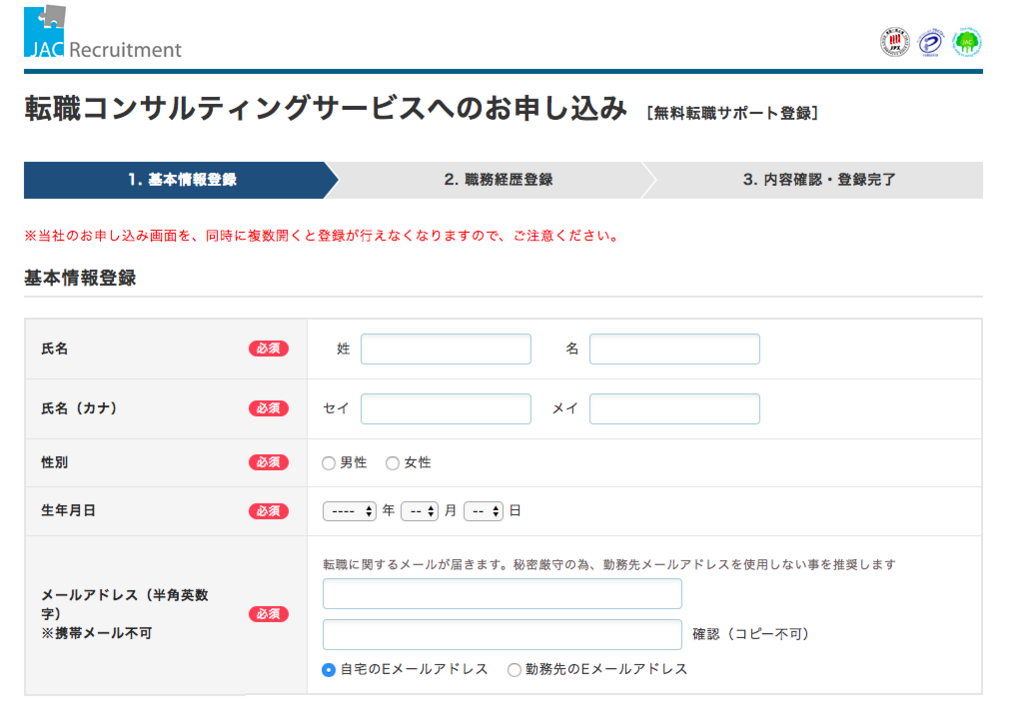Open the birth month dropdown
This screenshot has height=711, width=1024.
point(419,511)
